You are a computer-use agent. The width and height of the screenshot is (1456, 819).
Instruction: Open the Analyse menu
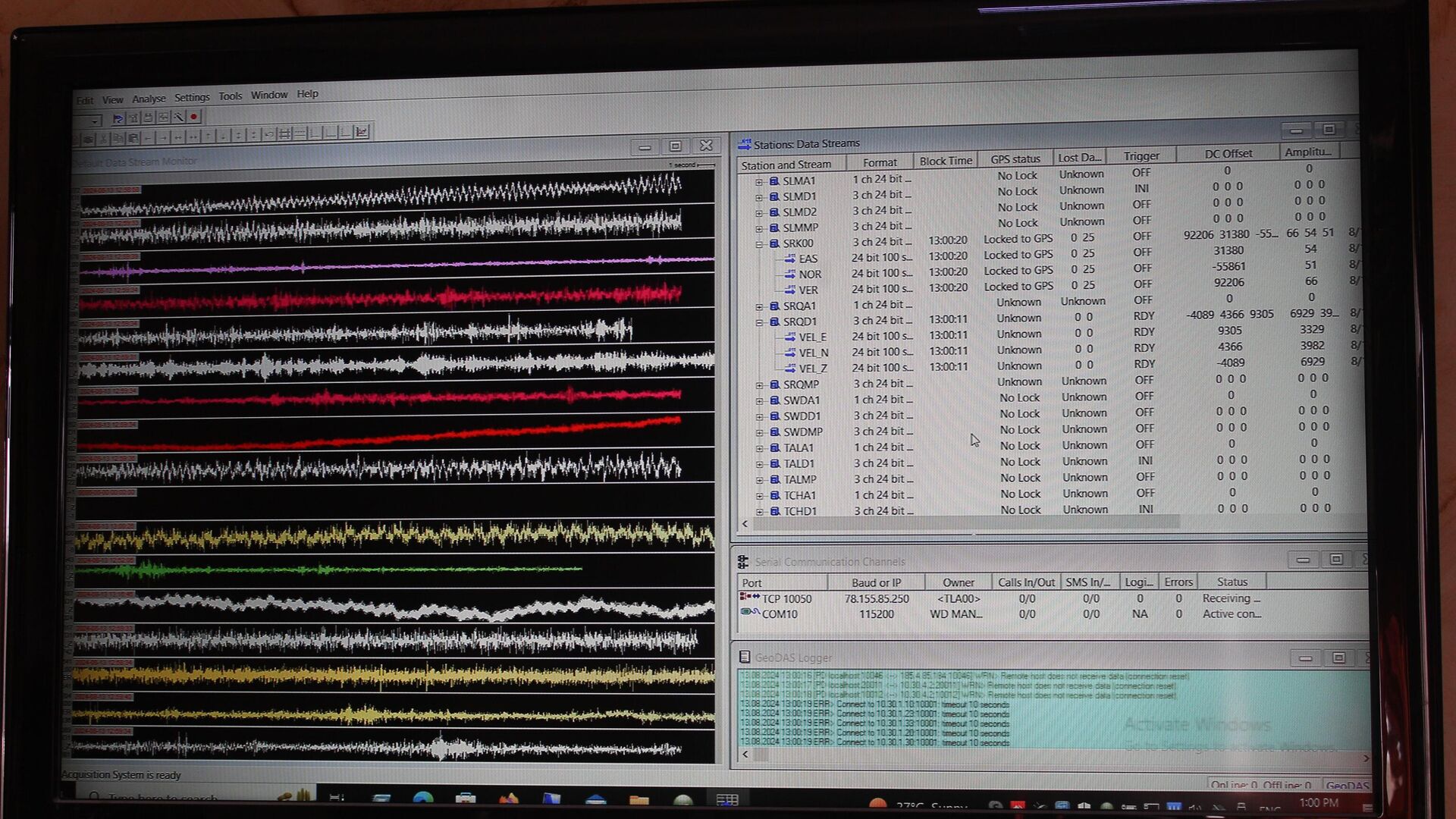[x=149, y=99]
